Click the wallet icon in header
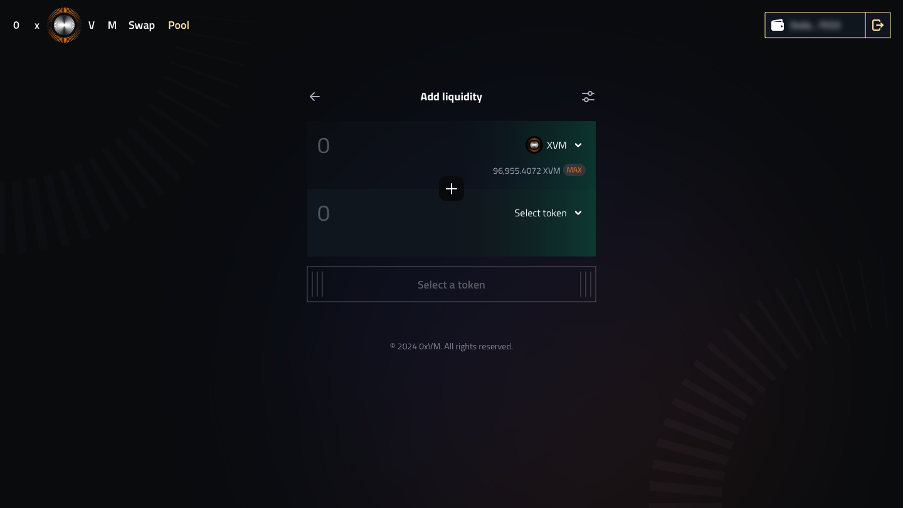904x508 pixels. pos(777,25)
